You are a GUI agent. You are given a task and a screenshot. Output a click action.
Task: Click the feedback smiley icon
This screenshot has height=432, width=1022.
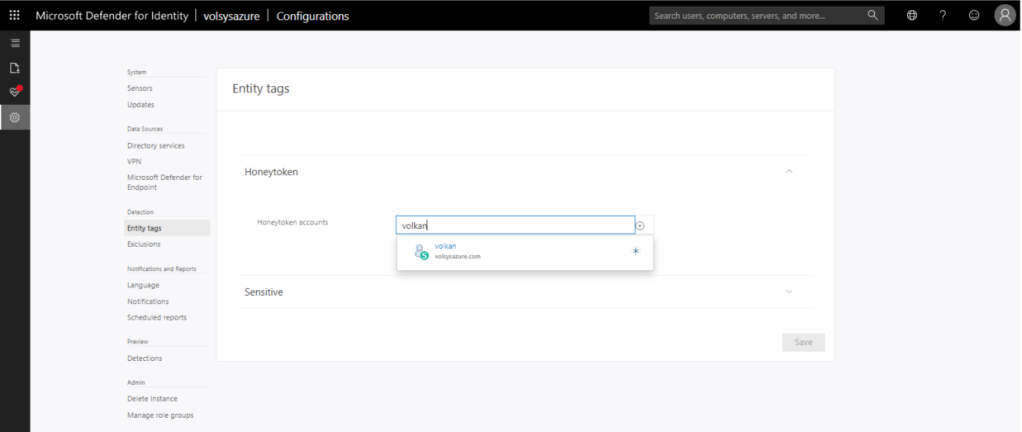[x=973, y=16]
